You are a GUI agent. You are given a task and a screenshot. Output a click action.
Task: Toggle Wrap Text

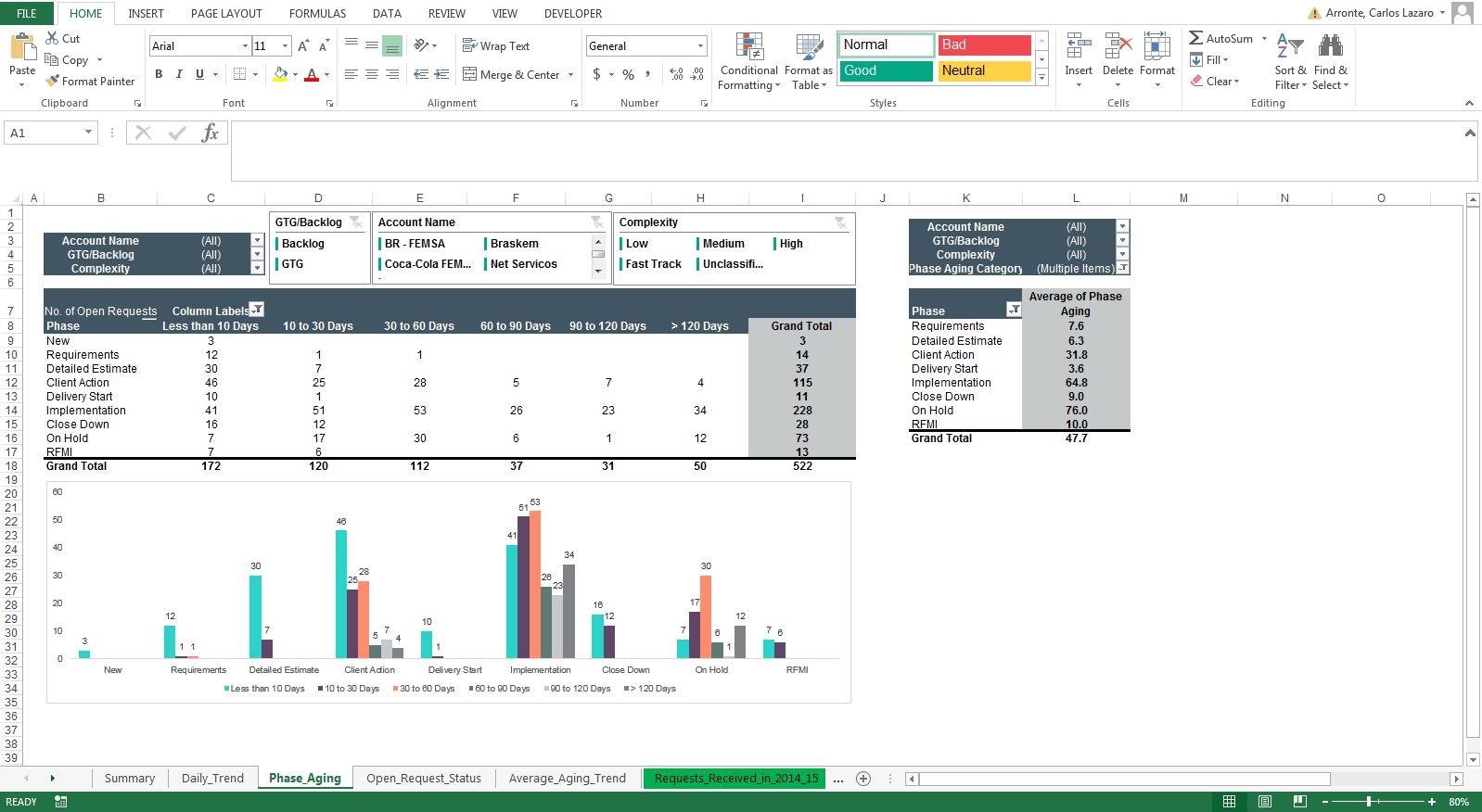pyautogui.click(x=496, y=45)
